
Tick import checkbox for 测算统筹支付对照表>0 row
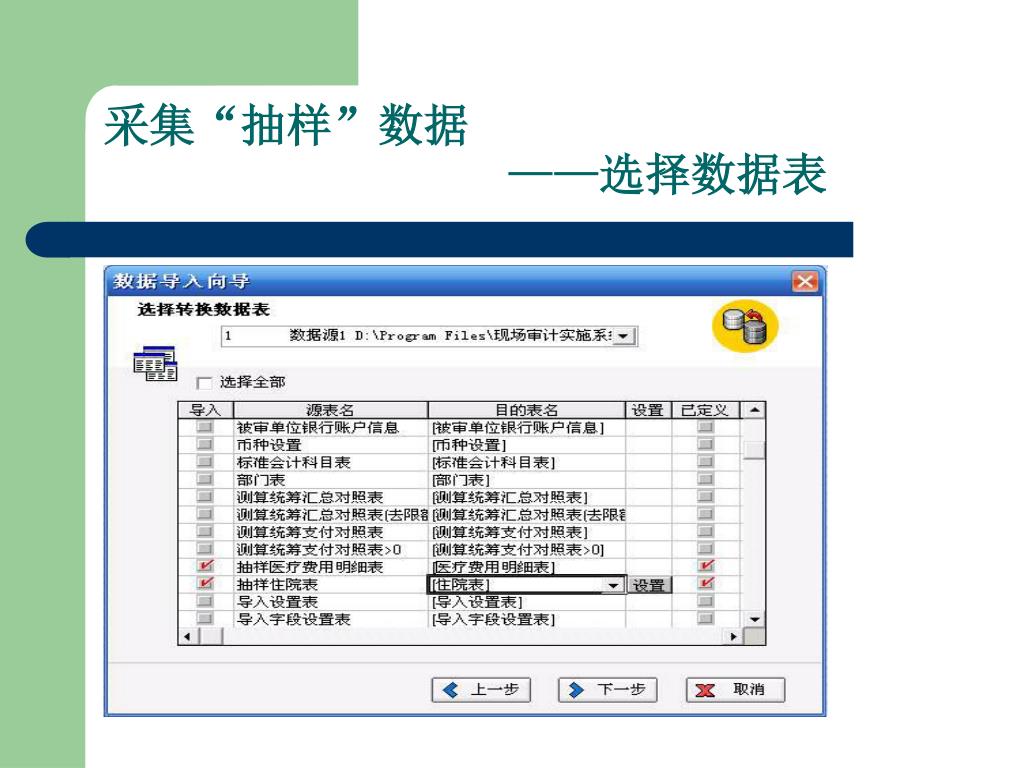205,549
